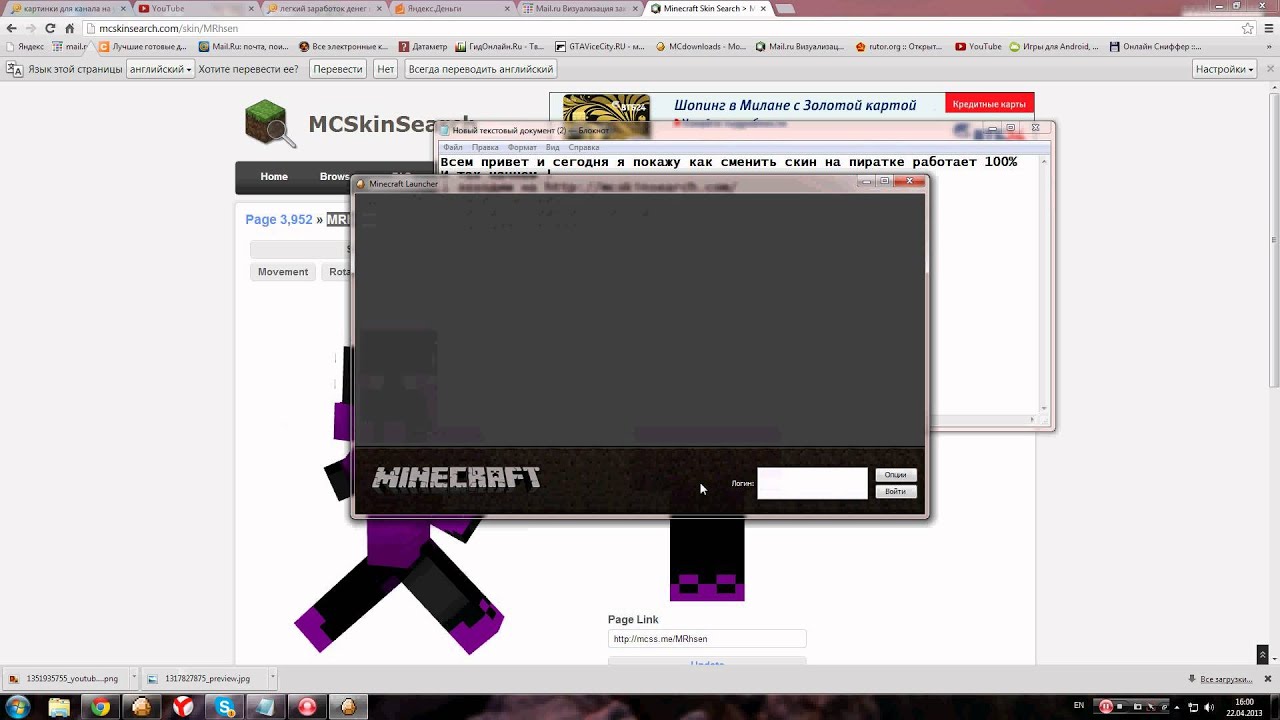
Task: Open the rutor.org bookmark
Action: pyautogui.click(x=898, y=46)
